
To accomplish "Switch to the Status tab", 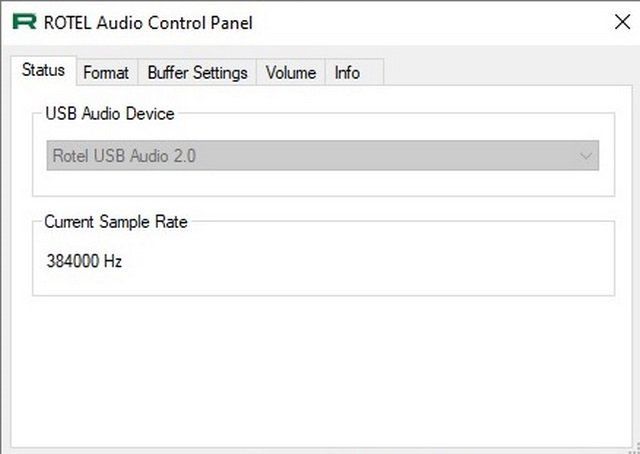I will [x=43, y=70].
